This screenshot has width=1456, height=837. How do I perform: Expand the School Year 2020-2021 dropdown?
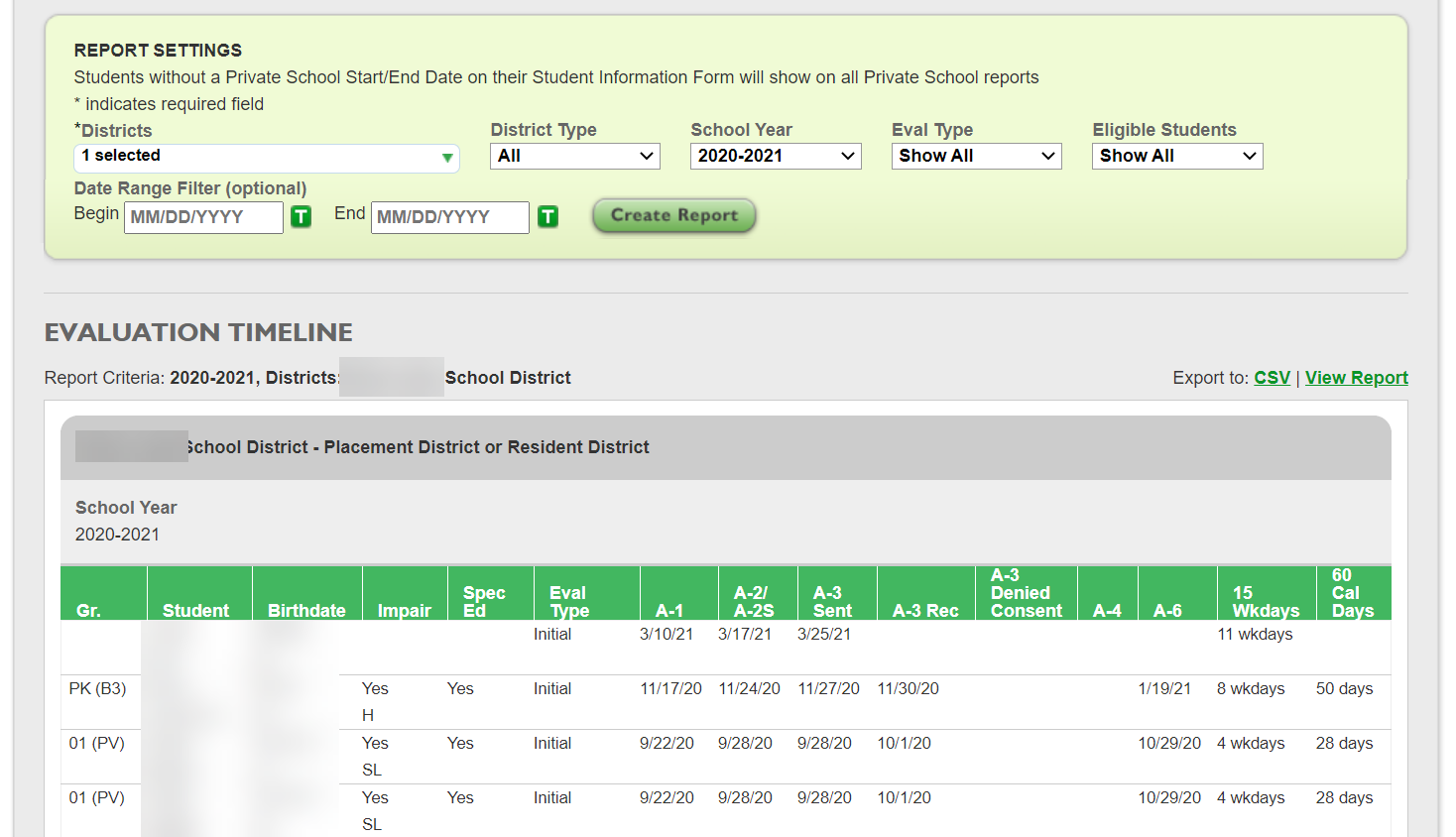pyautogui.click(x=776, y=156)
